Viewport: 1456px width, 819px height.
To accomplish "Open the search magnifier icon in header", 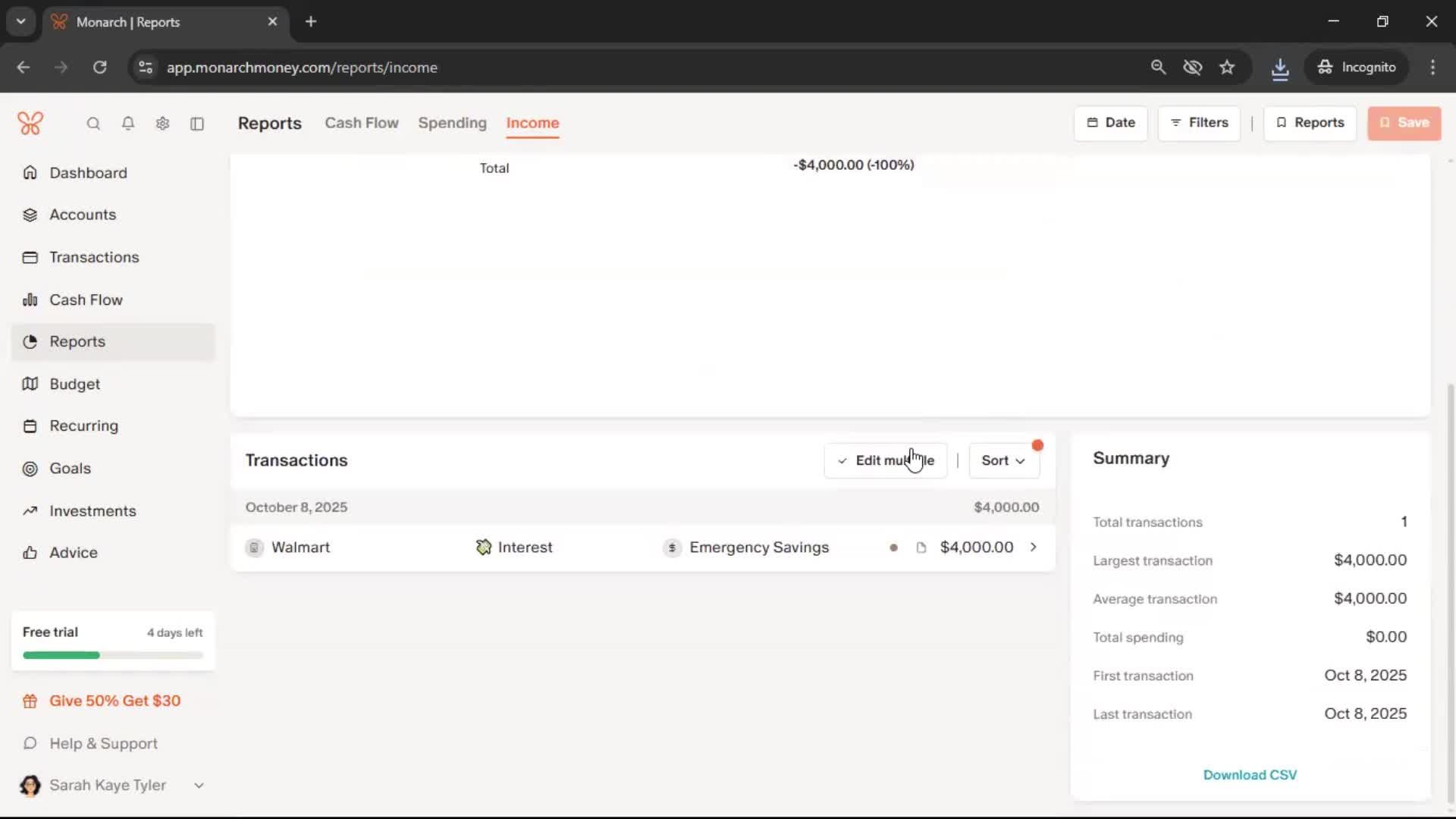I will [x=93, y=124].
